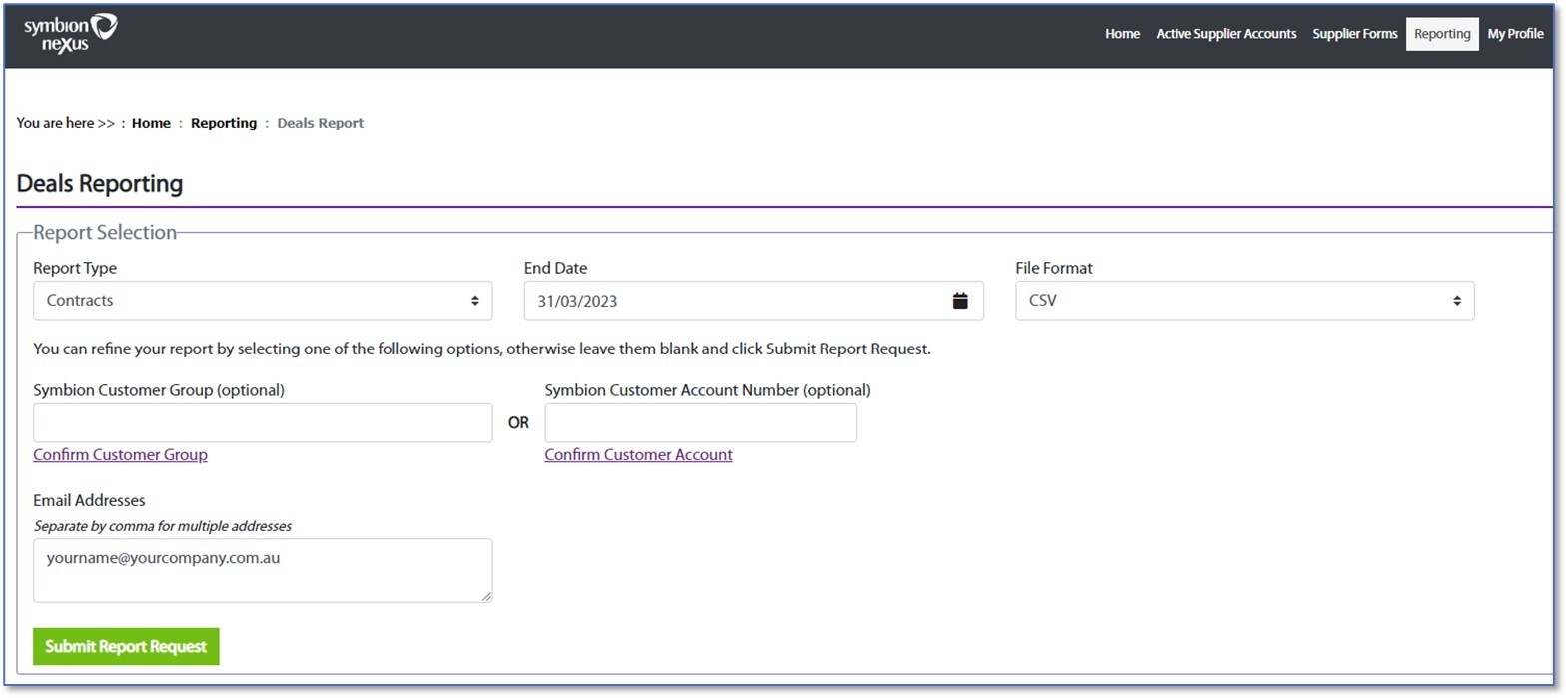Expand the Report Type dropdown

coord(263,301)
